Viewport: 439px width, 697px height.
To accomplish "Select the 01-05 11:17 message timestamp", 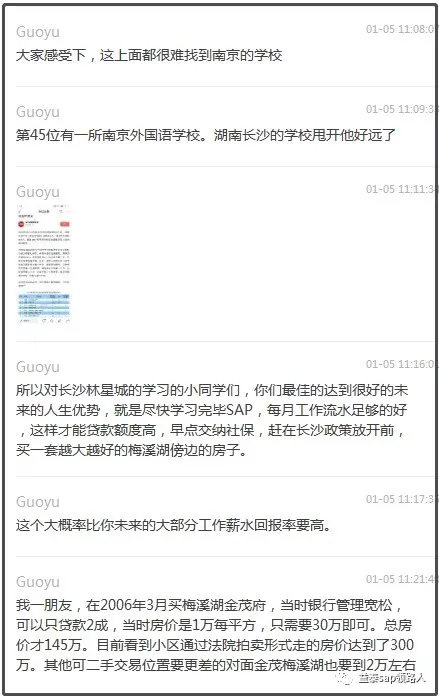I will click(400, 499).
